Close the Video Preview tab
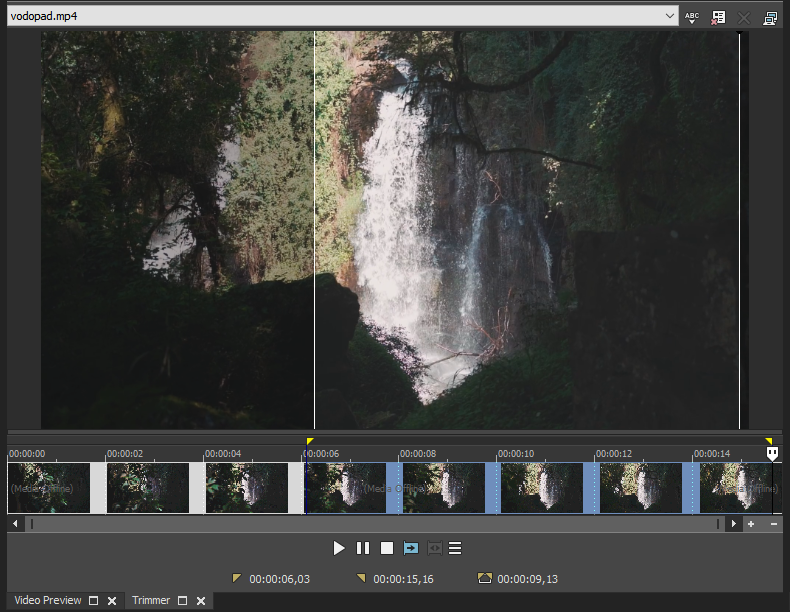 112,601
